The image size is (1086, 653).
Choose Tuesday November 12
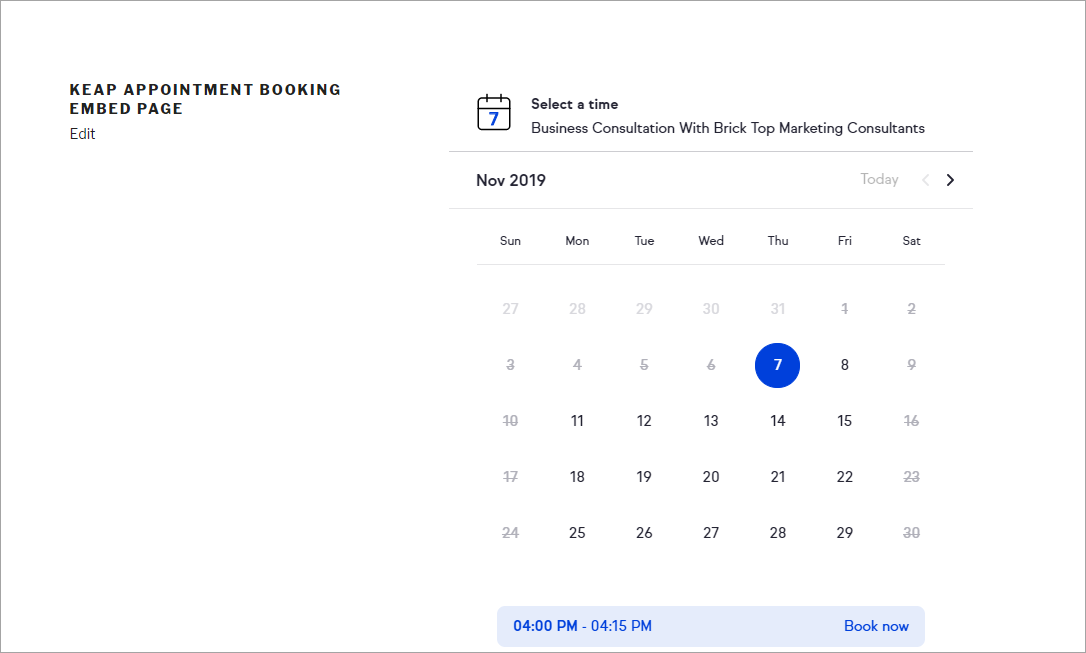click(x=644, y=421)
